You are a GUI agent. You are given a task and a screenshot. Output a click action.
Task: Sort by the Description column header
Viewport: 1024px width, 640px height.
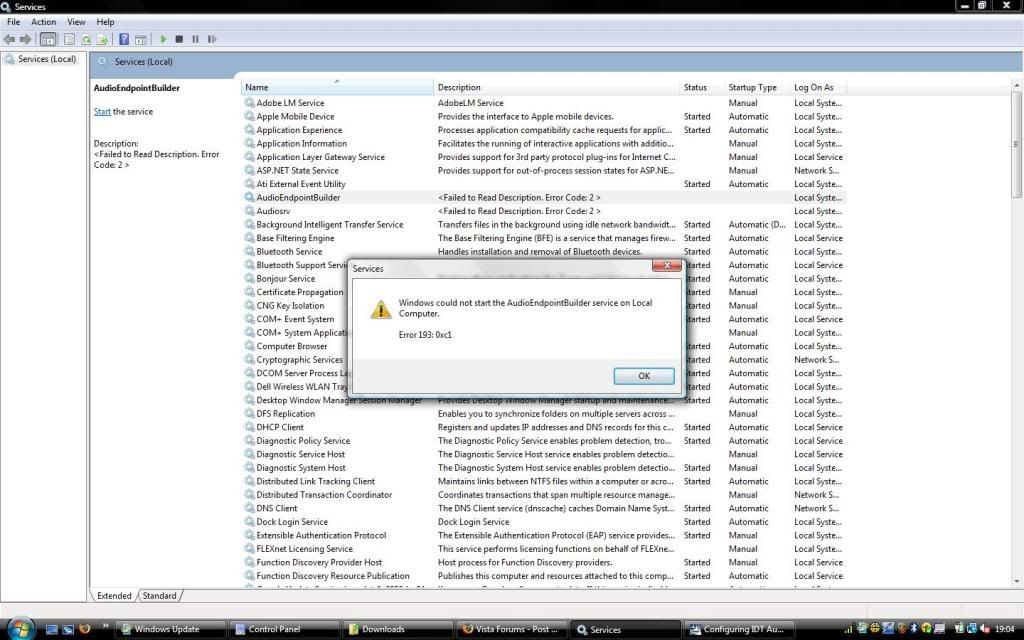(556, 87)
